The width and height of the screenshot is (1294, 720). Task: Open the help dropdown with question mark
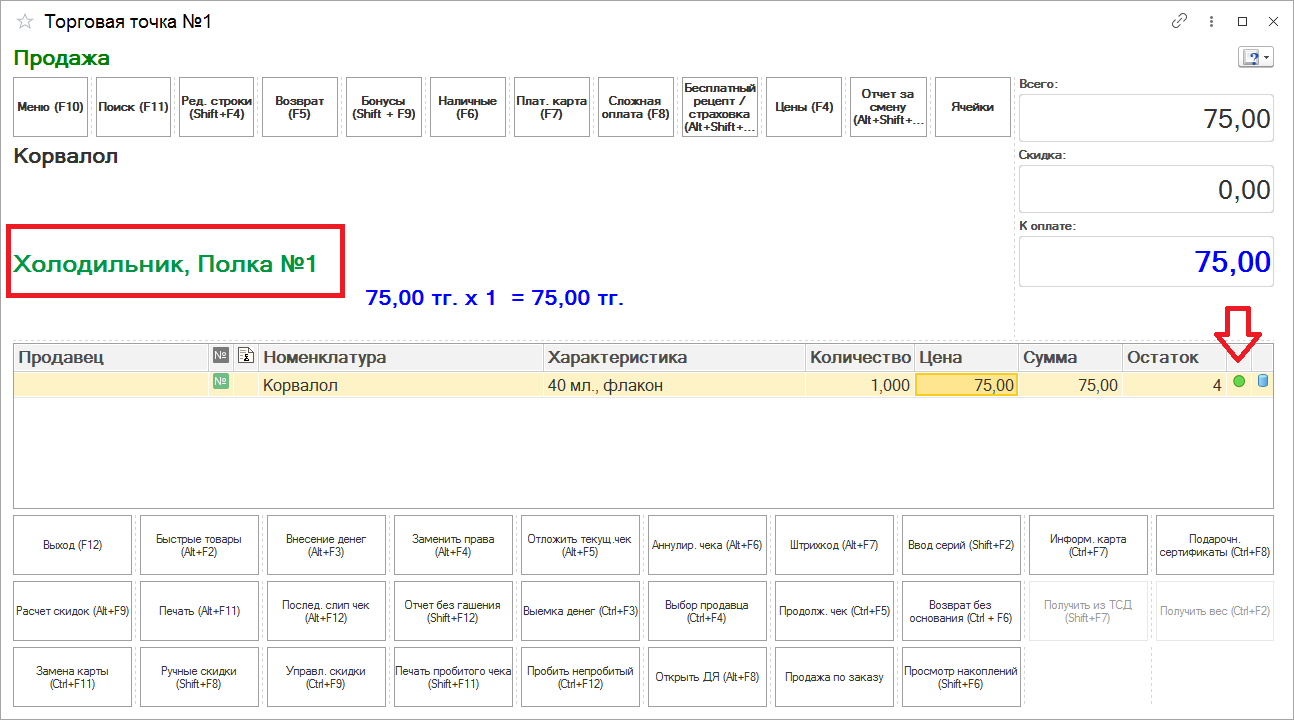[x=1255, y=57]
